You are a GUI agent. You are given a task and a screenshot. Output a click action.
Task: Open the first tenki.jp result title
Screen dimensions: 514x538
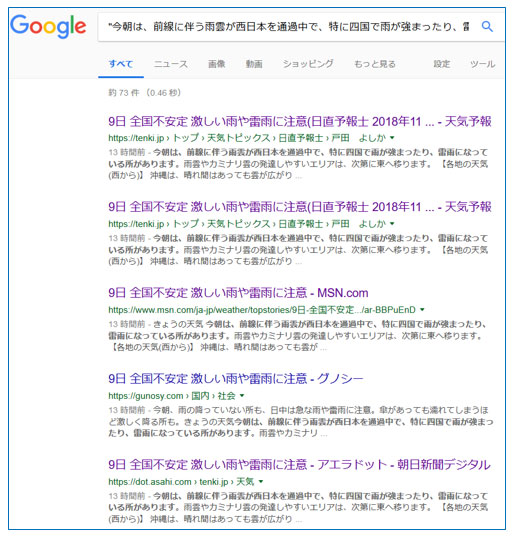coord(300,121)
